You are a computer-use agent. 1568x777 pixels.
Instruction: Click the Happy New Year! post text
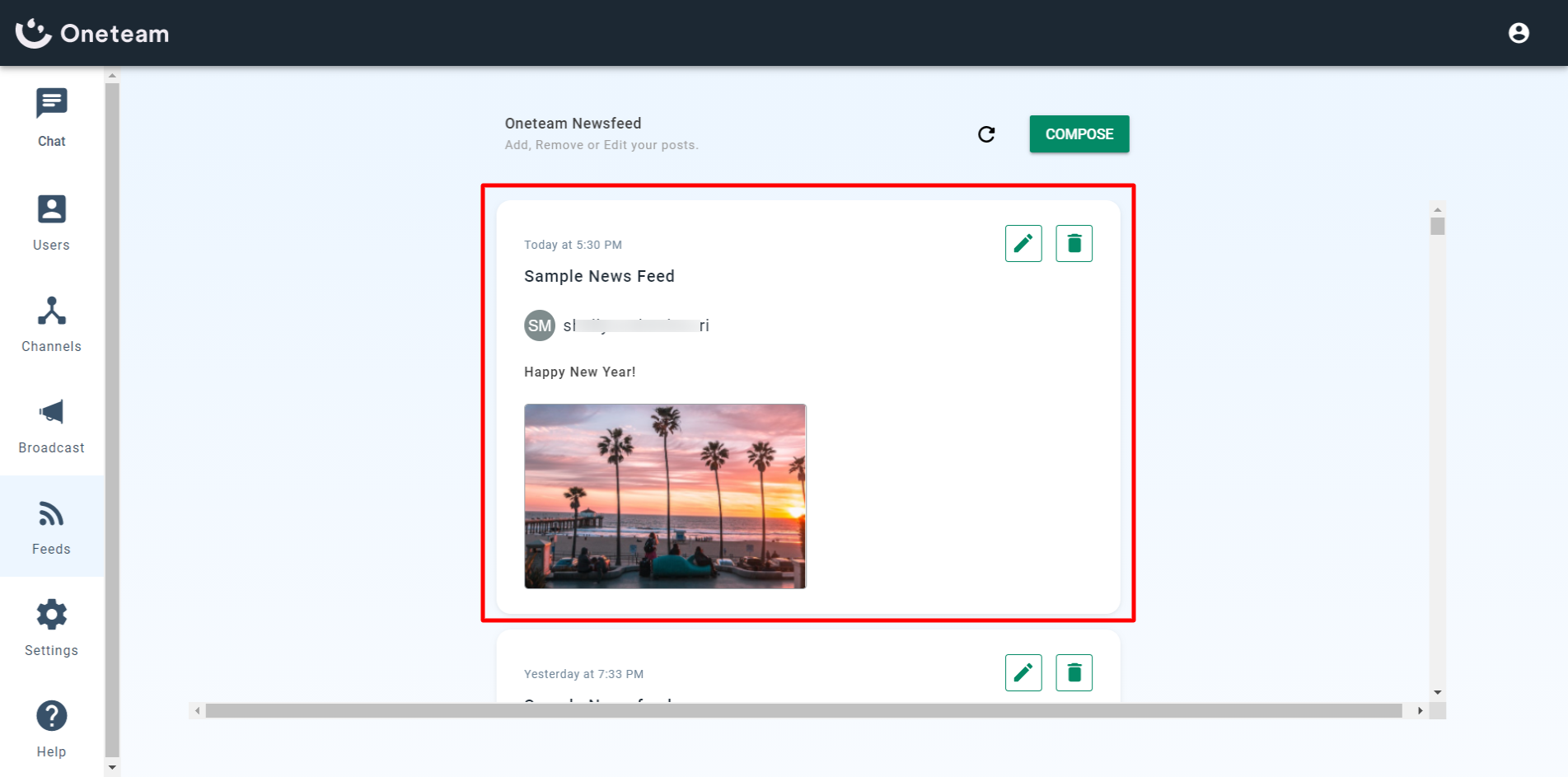579,372
